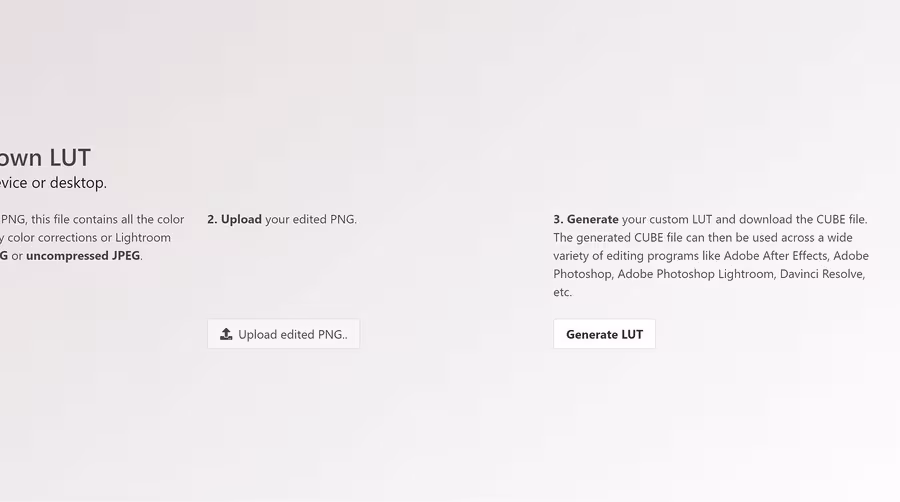Viewport: 900px width, 502px height.
Task: Click the "your edited PNG." text
Action: [x=311, y=219]
